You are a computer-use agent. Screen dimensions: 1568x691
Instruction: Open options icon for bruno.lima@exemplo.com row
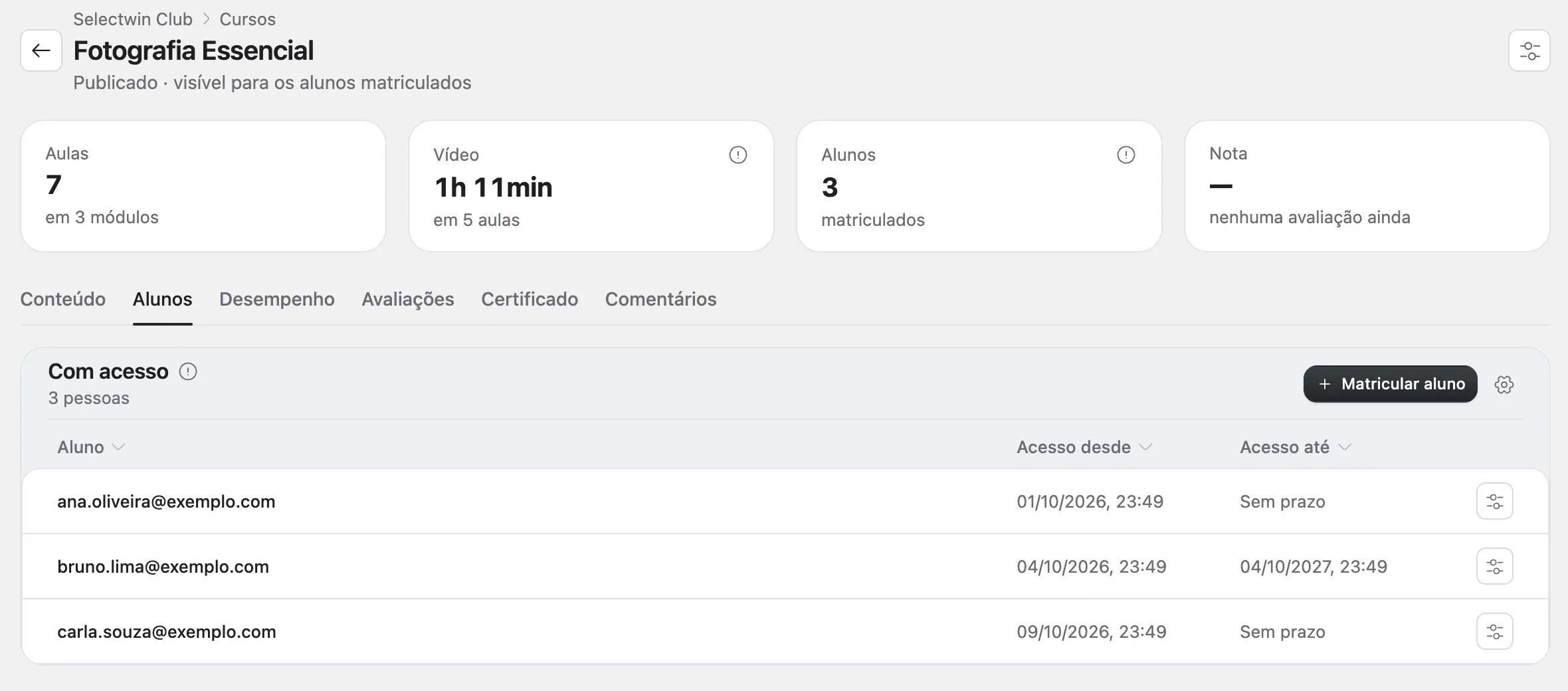1494,566
